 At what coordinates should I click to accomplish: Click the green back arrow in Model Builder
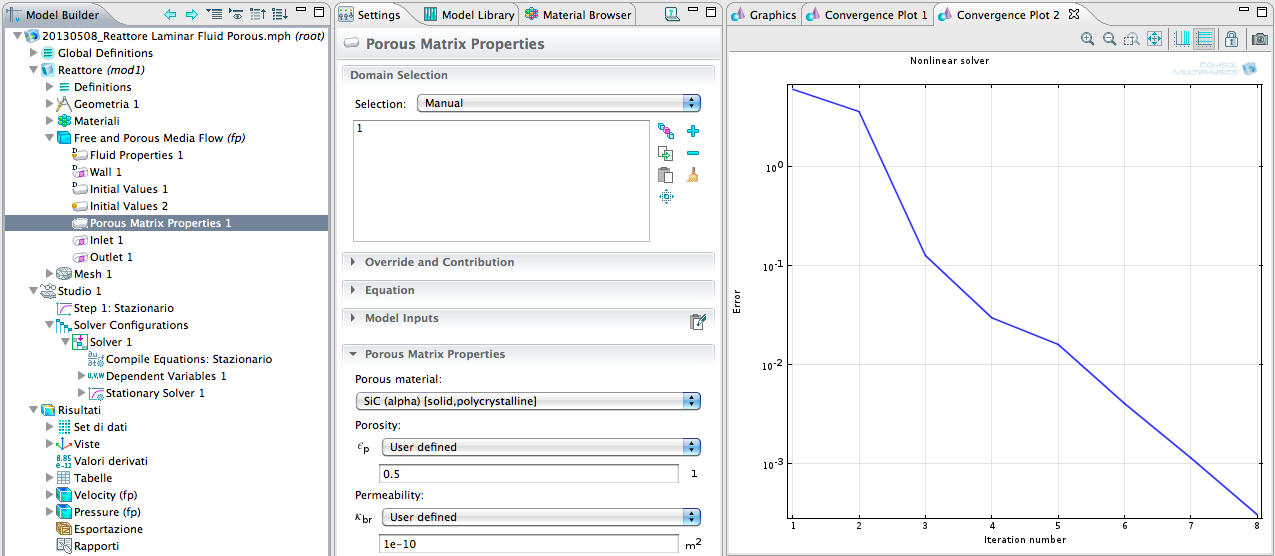click(170, 15)
